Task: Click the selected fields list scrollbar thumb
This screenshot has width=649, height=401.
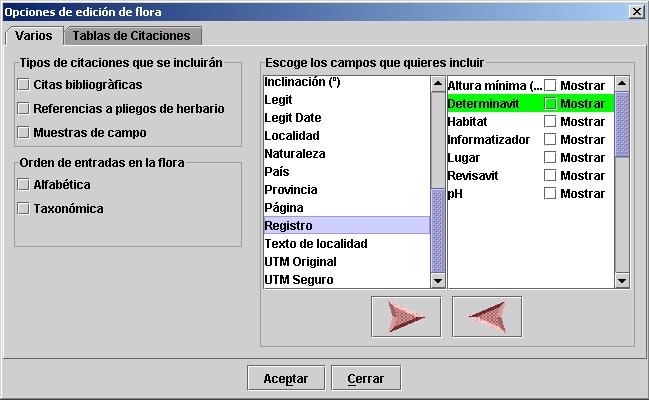Action: click(622, 124)
